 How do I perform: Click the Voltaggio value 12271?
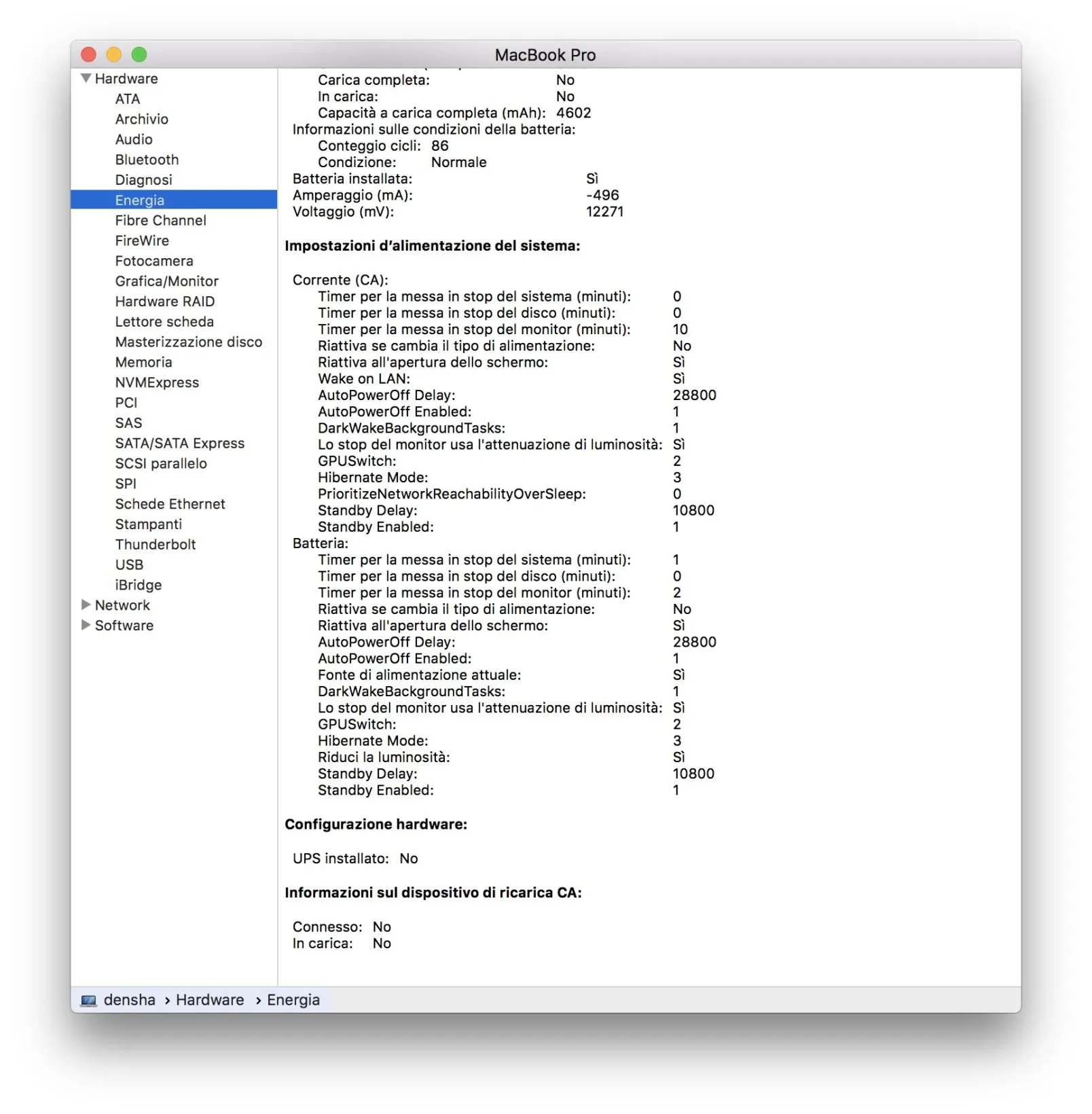(604, 212)
